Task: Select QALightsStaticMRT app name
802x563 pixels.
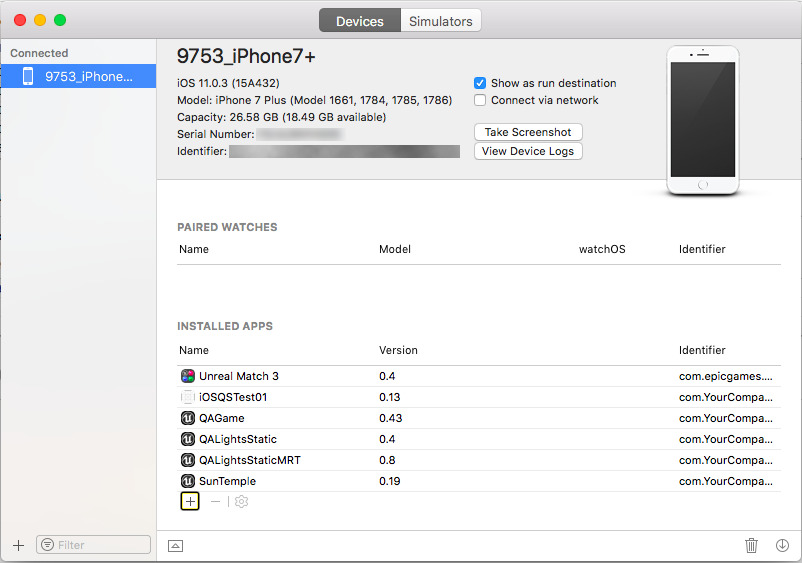Action: [x=250, y=460]
